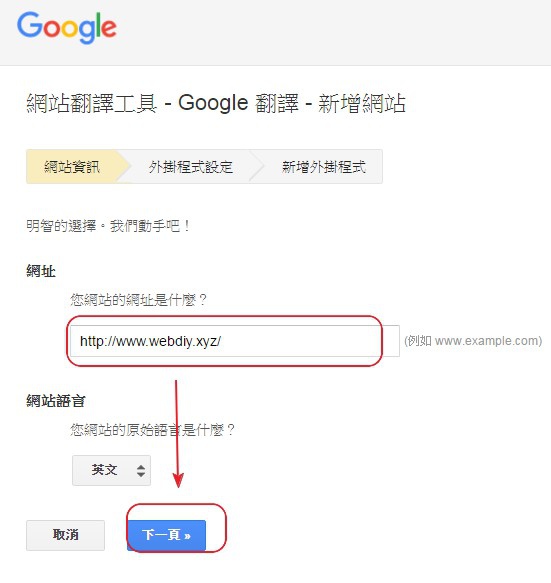This screenshot has height=583, width=551.
Task: Go to the 外掛程式設定 step
Action: click(x=191, y=167)
